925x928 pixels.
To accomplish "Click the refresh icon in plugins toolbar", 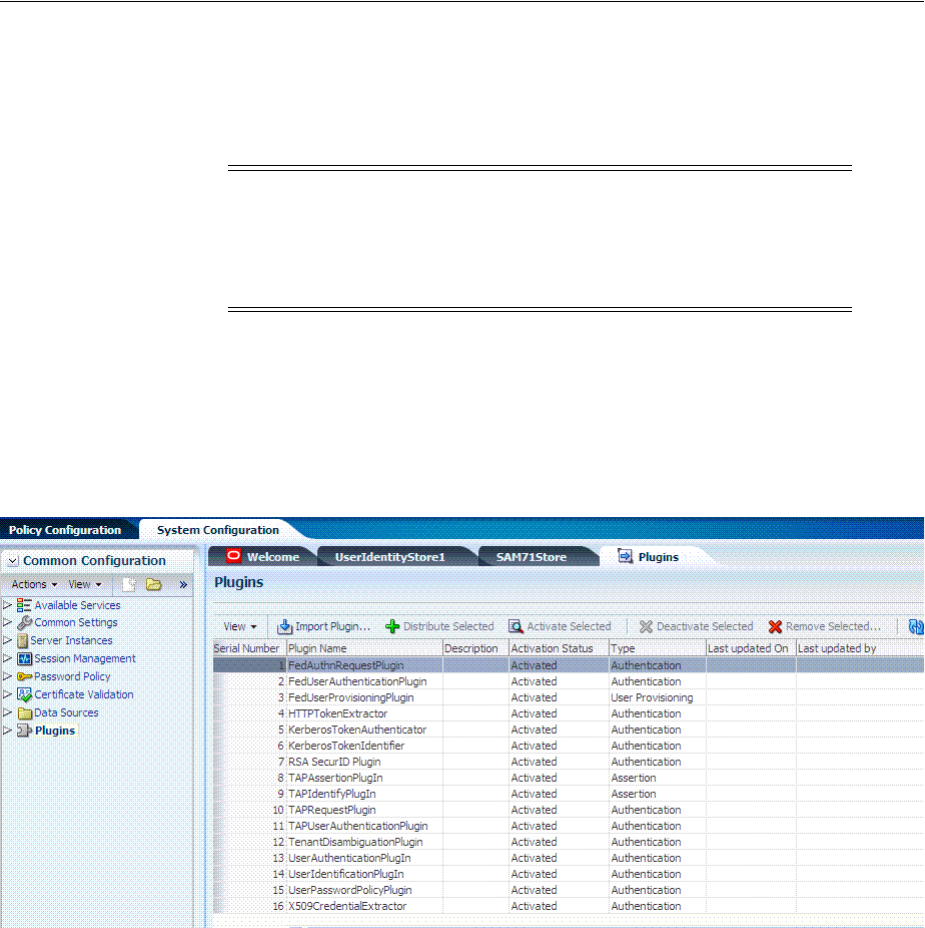I will 916,626.
